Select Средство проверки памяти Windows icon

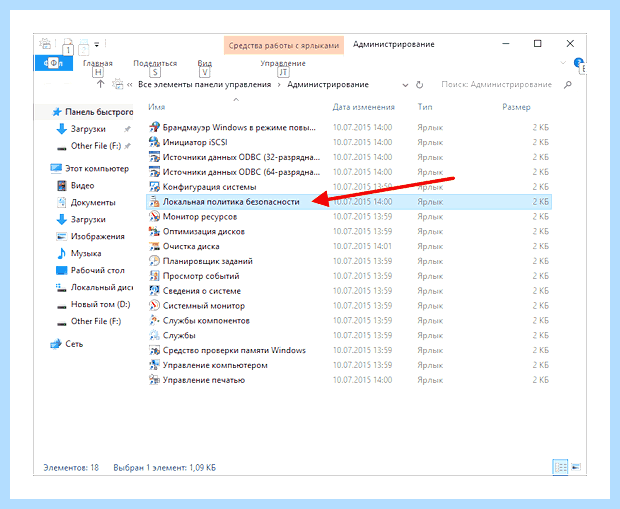pyautogui.click(x=154, y=350)
